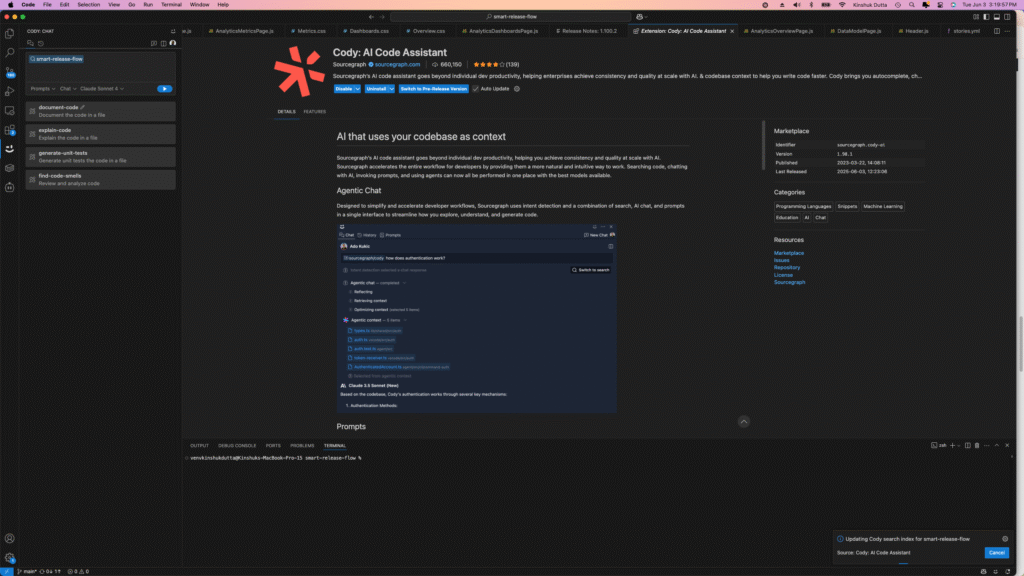Split the terminal panel
This screenshot has width=1024, height=576.
pyautogui.click(x=968, y=445)
